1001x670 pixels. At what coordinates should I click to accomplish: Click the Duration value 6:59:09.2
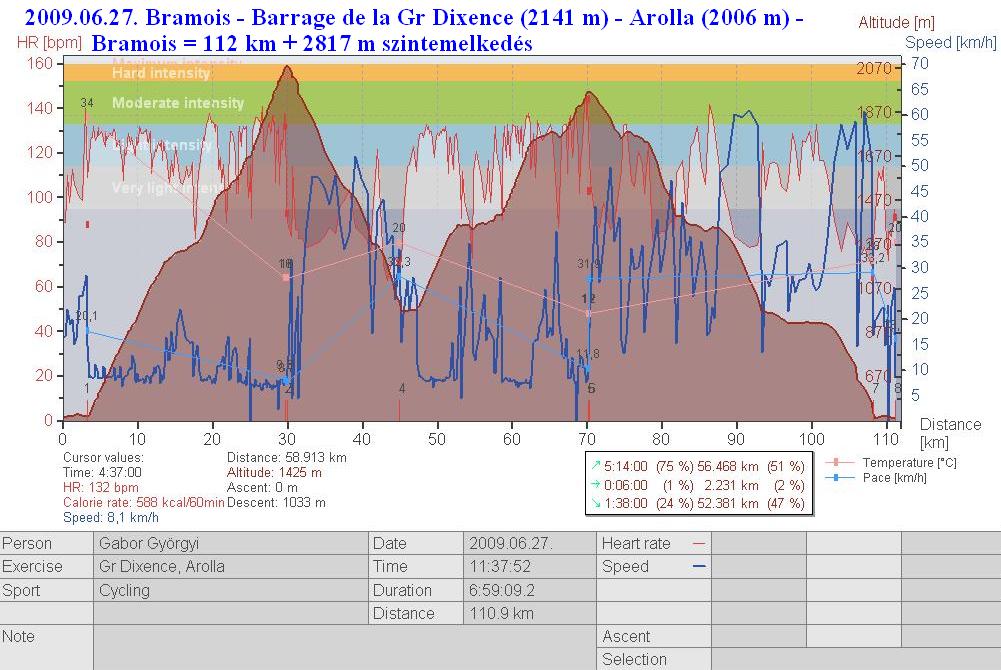pos(528,590)
